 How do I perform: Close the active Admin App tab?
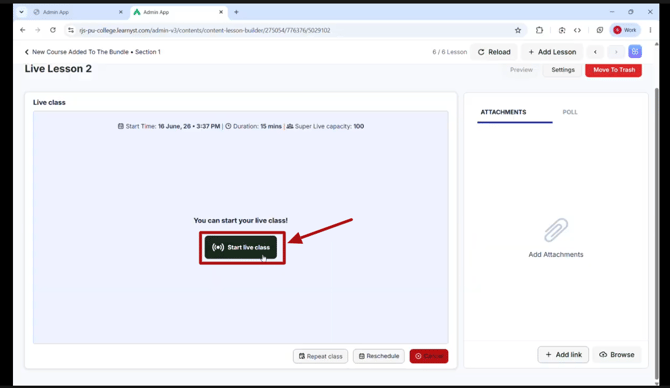(x=221, y=12)
